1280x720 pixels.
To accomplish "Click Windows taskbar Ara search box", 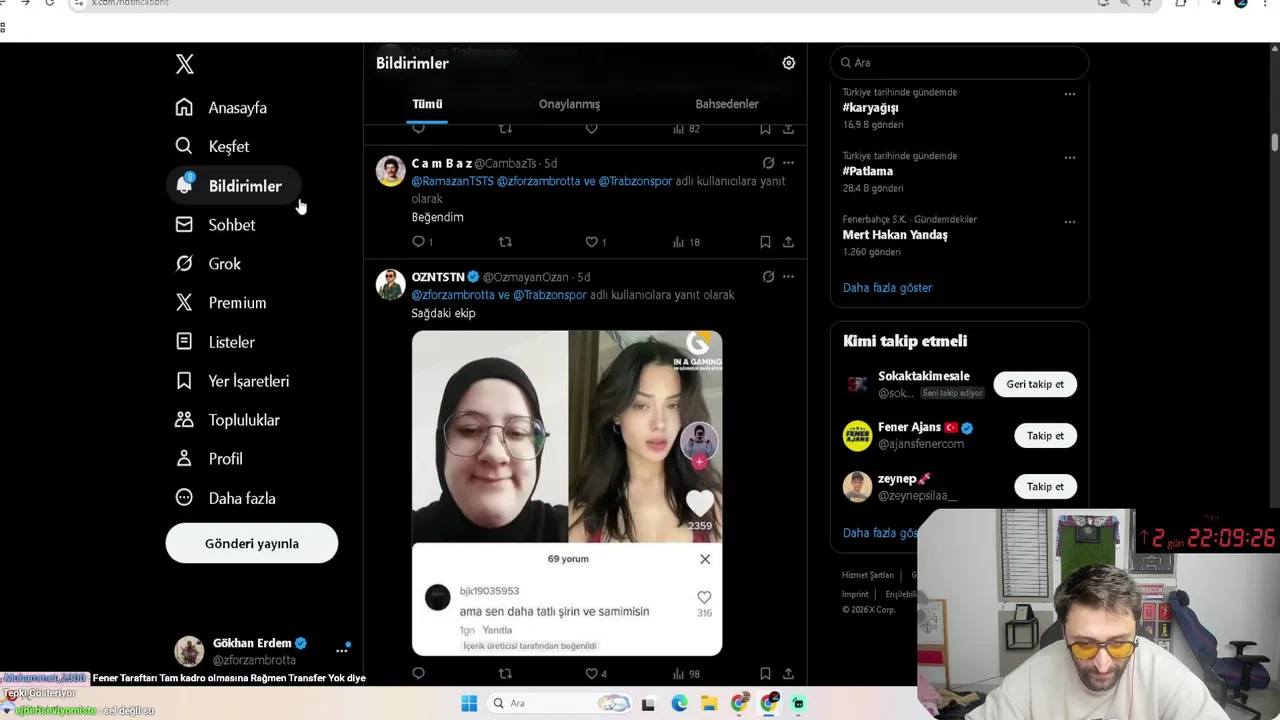I will click(x=559, y=703).
